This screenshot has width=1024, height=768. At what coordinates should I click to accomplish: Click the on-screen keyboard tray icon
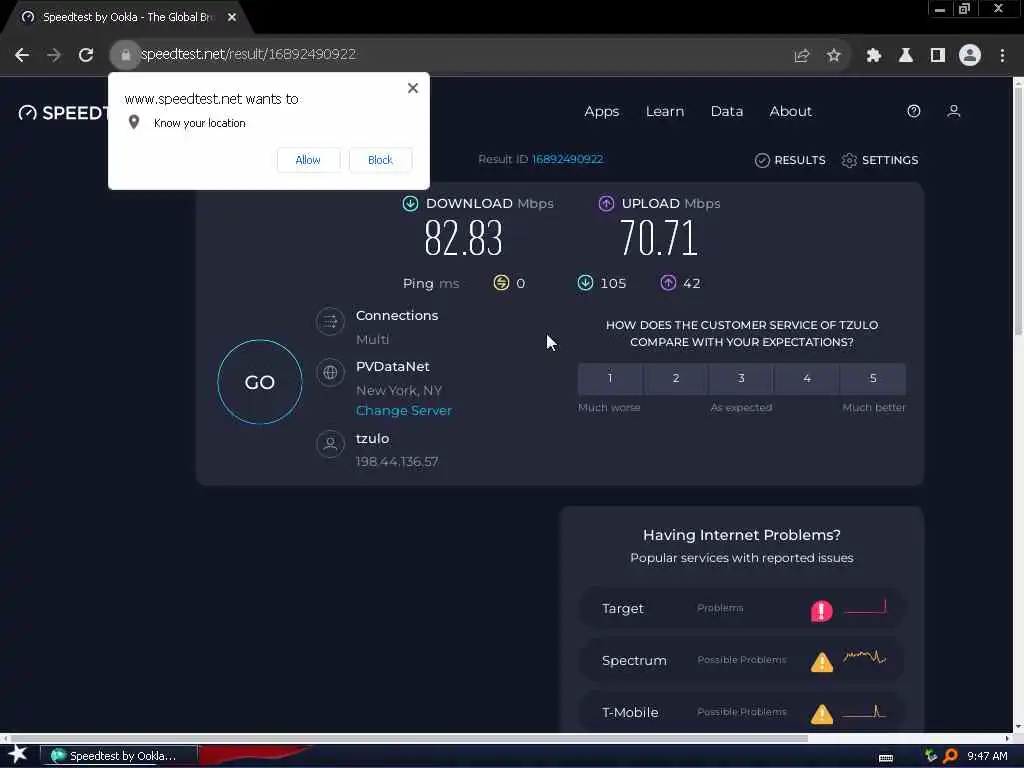click(x=886, y=758)
